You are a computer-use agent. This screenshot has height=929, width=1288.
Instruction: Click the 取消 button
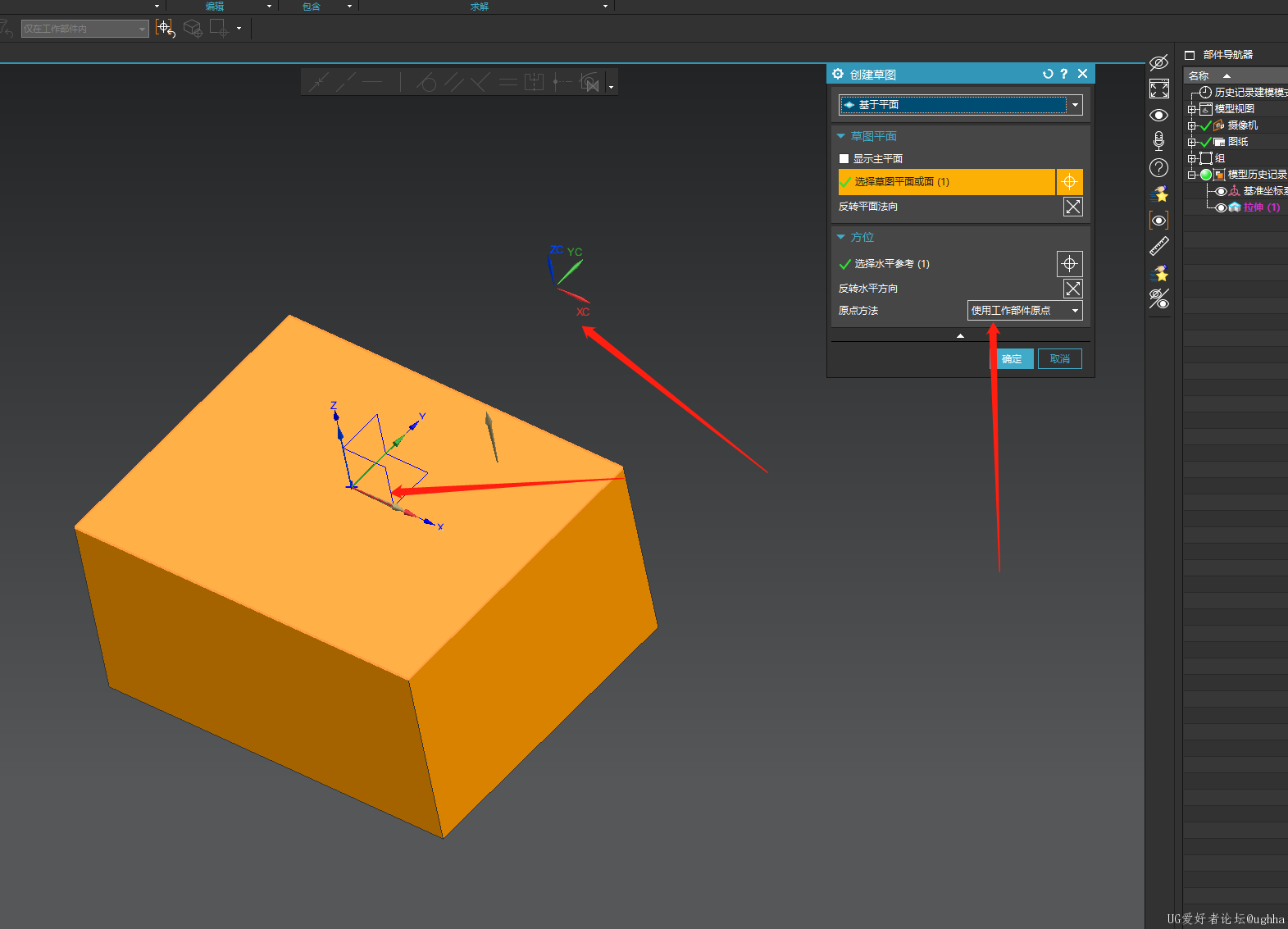pos(1060,359)
